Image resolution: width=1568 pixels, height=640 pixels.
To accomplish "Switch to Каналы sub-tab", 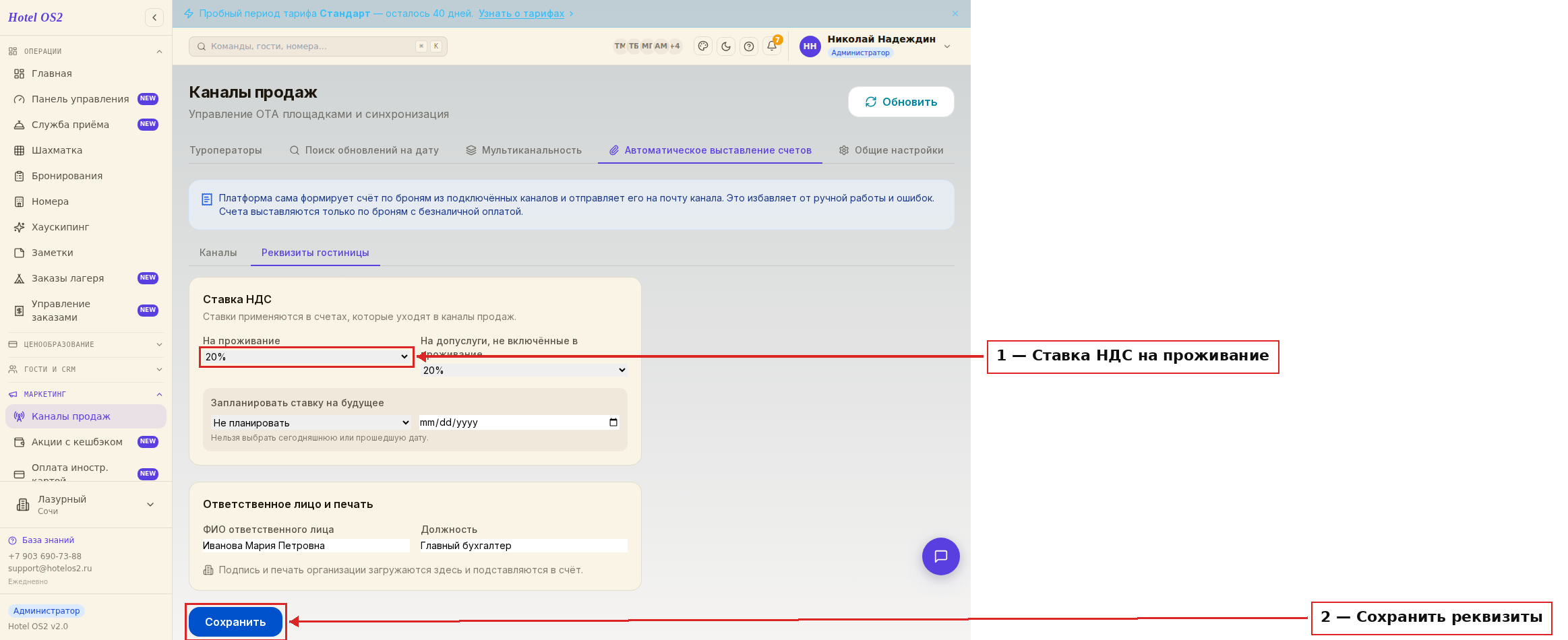I will click(218, 253).
